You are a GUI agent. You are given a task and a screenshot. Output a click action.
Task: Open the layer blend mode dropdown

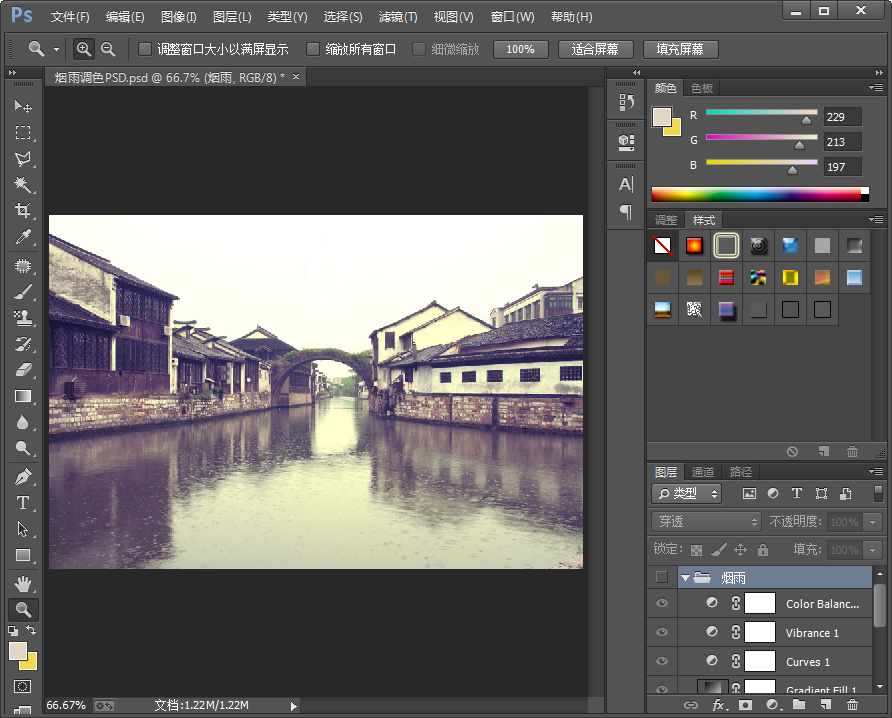click(706, 522)
